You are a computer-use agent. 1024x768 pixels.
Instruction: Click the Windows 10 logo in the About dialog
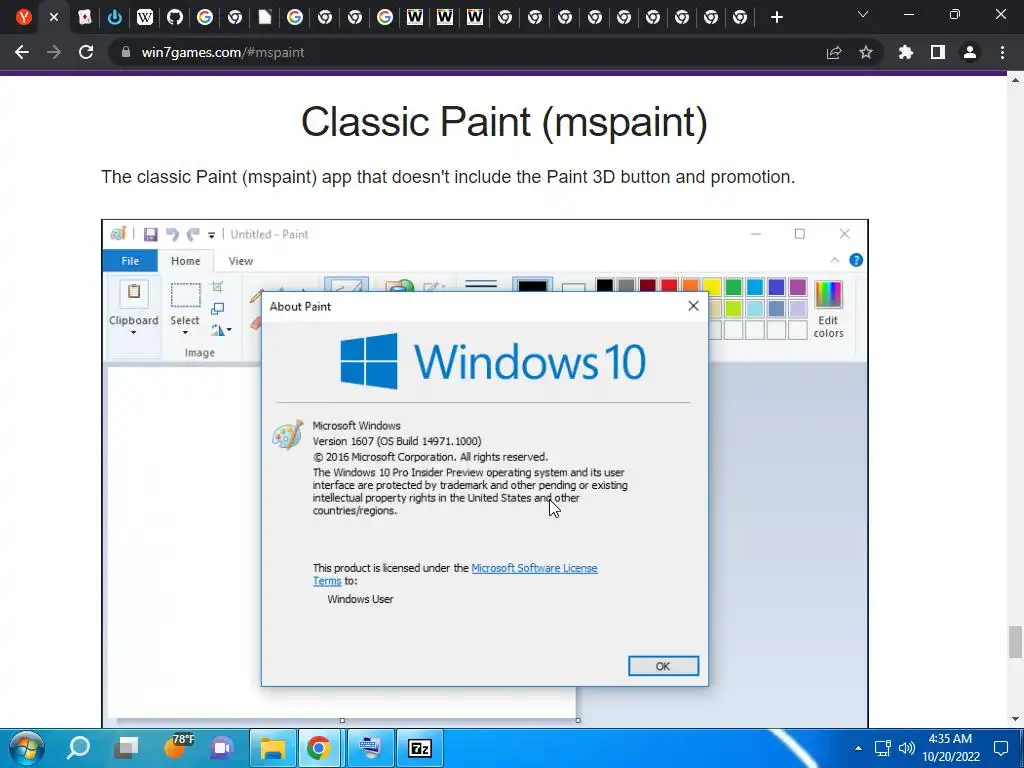[493, 361]
